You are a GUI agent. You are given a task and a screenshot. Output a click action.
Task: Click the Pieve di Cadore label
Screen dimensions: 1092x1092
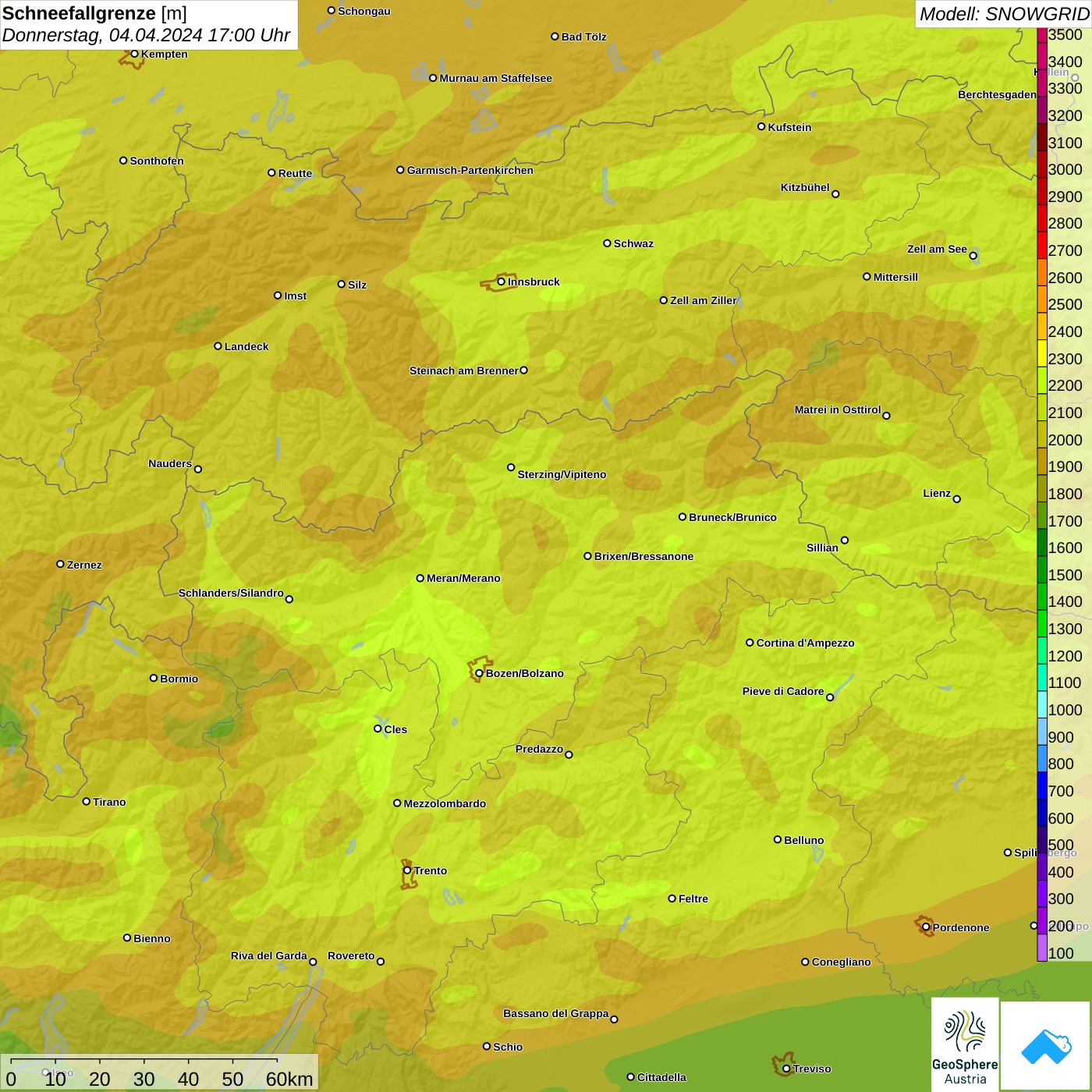(x=783, y=691)
